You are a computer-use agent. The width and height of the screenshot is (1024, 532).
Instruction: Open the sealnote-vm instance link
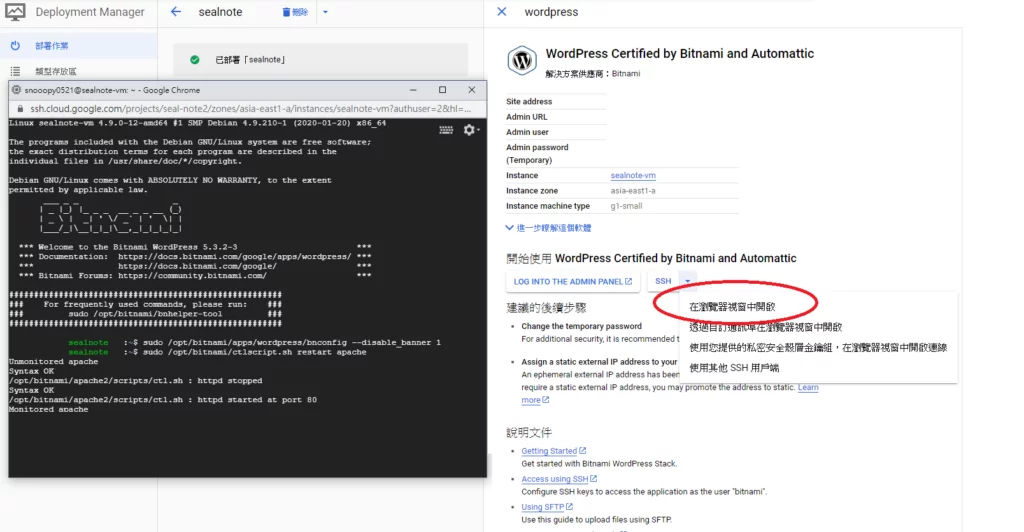(x=633, y=176)
